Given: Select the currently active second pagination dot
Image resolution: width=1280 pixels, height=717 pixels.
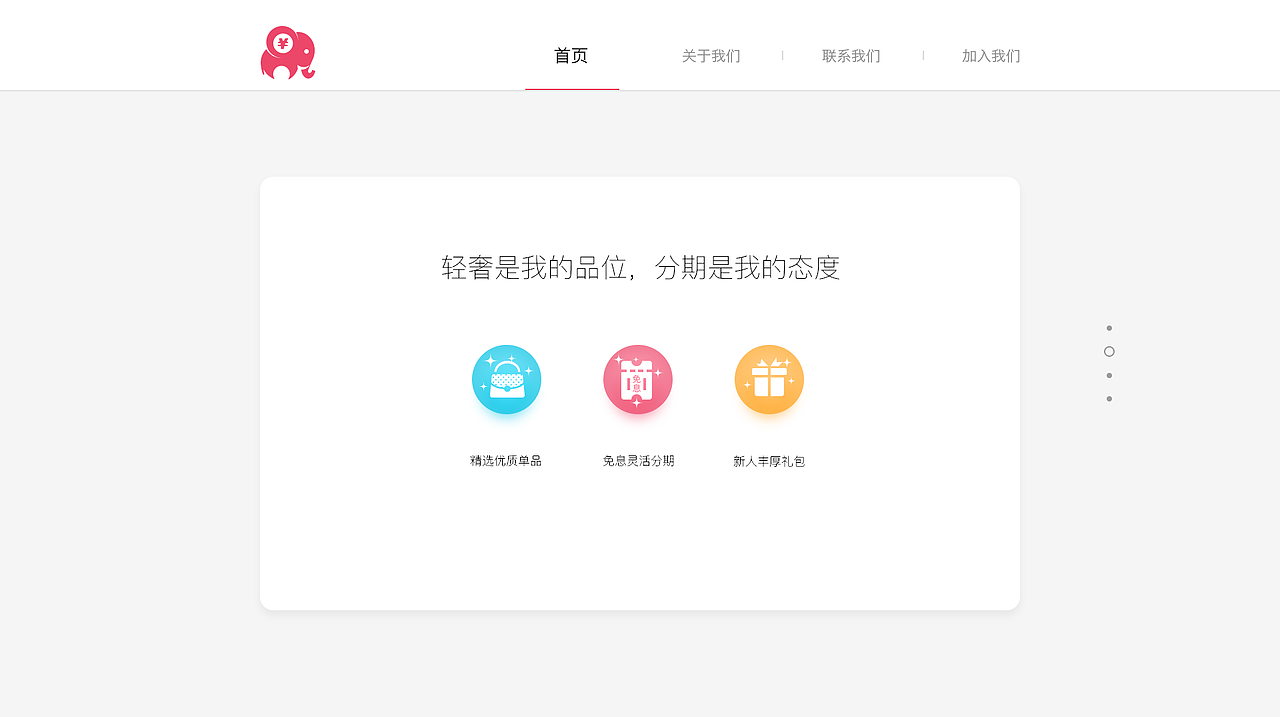Looking at the screenshot, I should click(1109, 351).
